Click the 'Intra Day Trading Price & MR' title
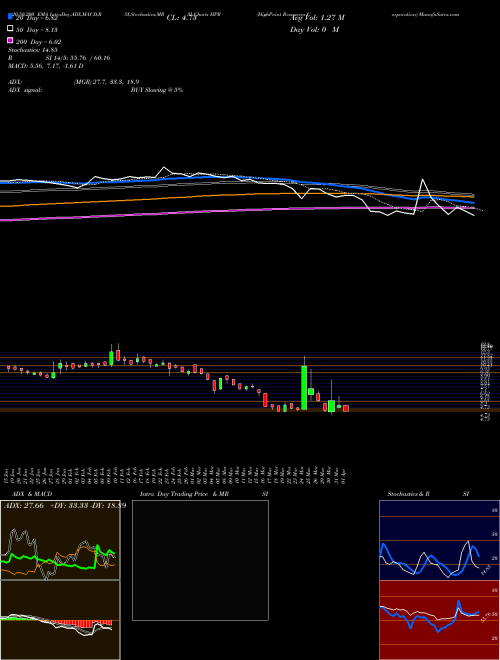 click(184, 494)
